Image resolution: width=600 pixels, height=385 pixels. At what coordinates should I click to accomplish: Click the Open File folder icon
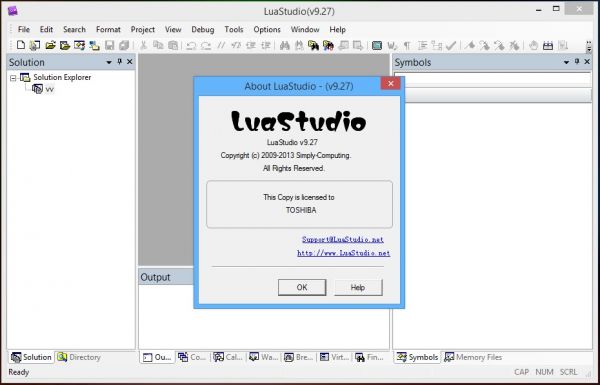[x=50, y=45]
